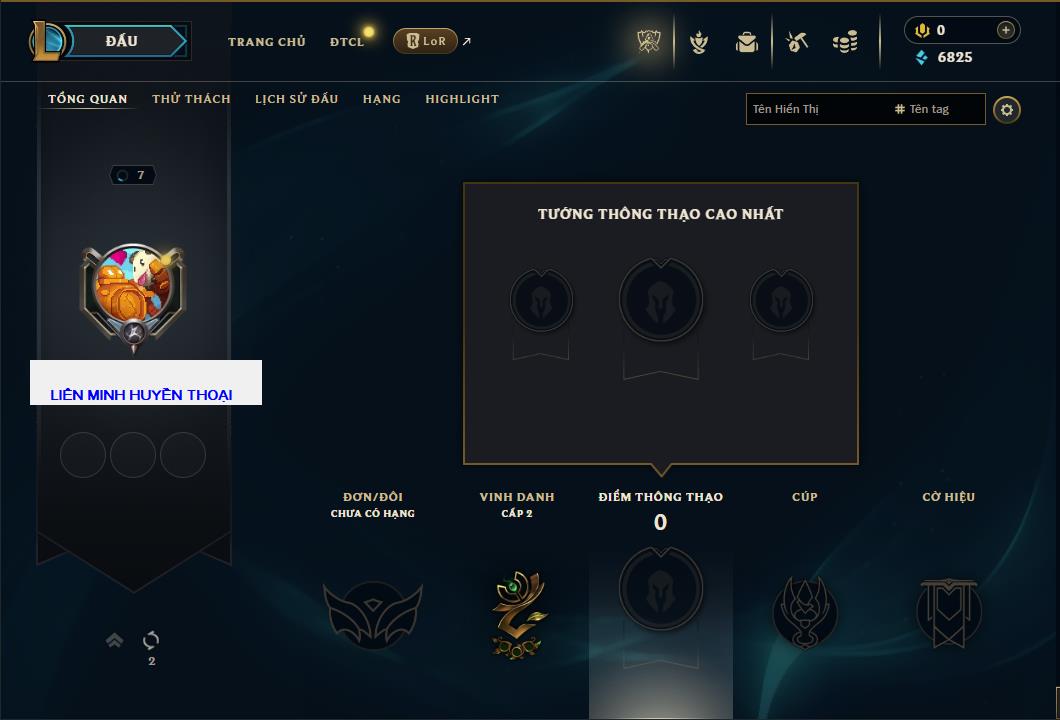Screen dimensions: 1060x720
Task: Open the ĐTCL menu item
Action: click(x=347, y=42)
